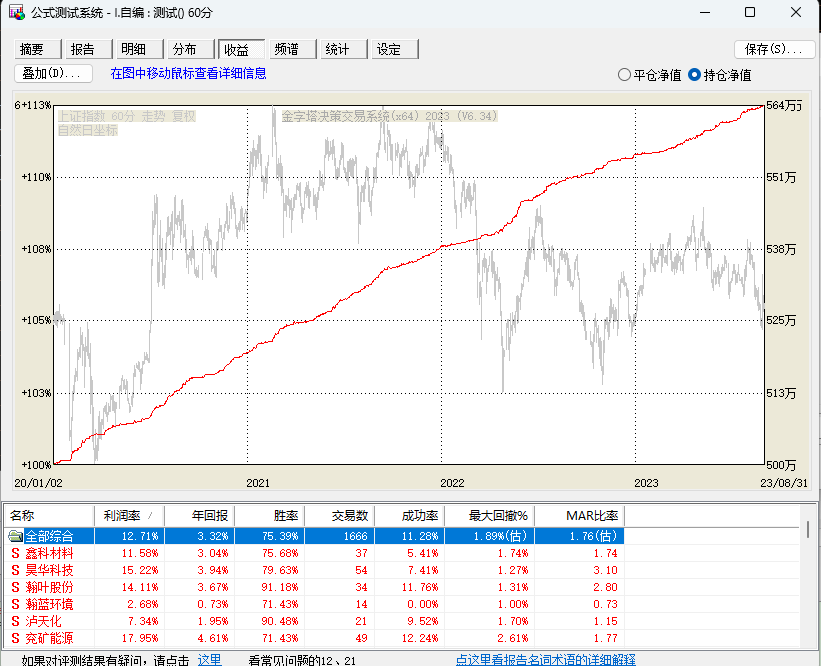This screenshot has height=666, width=821.
Task: Switch to the 统计 tab
Action: tap(344, 49)
